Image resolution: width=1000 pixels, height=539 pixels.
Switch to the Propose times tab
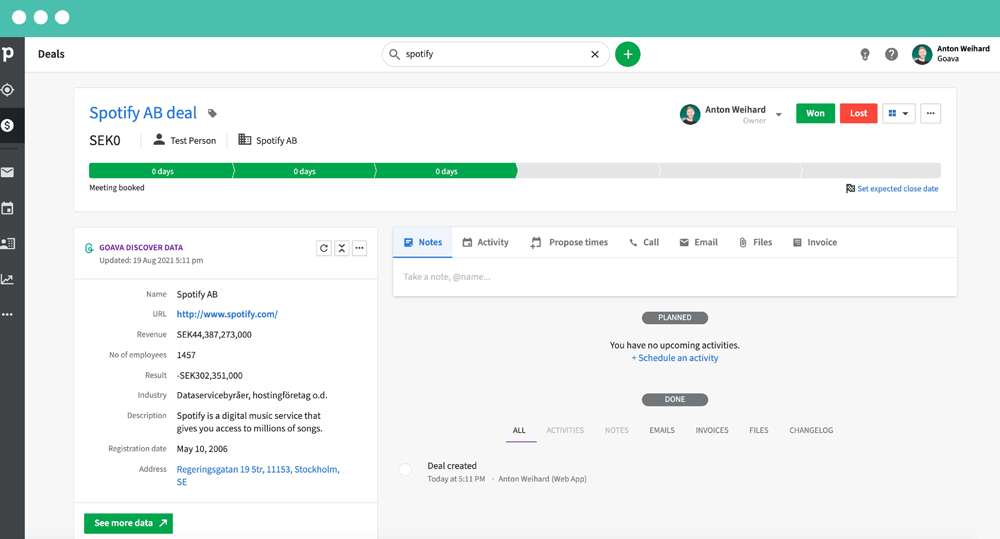click(x=569, y=242)
